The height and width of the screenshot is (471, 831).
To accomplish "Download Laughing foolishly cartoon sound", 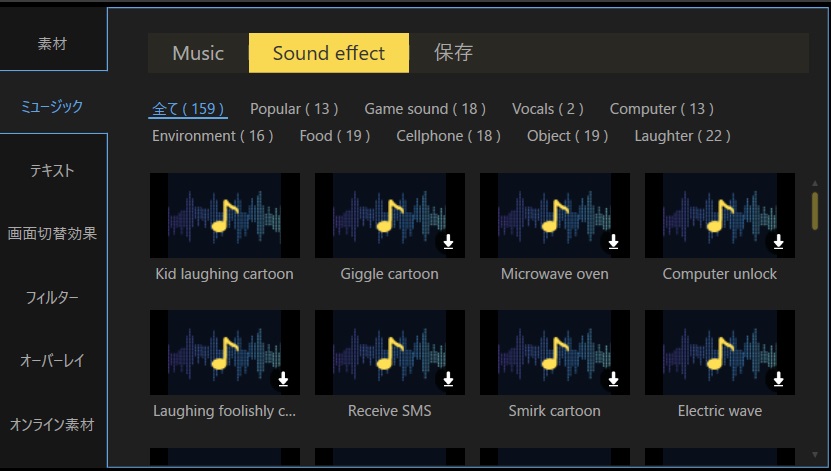I will click(284, 379).
